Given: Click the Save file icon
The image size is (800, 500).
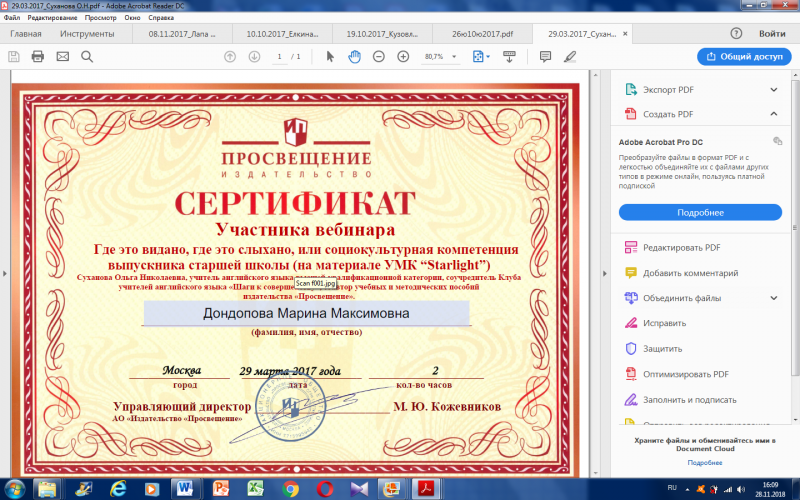Looking at the screenshot, I should pyautogui.click(x=14, y=57).
